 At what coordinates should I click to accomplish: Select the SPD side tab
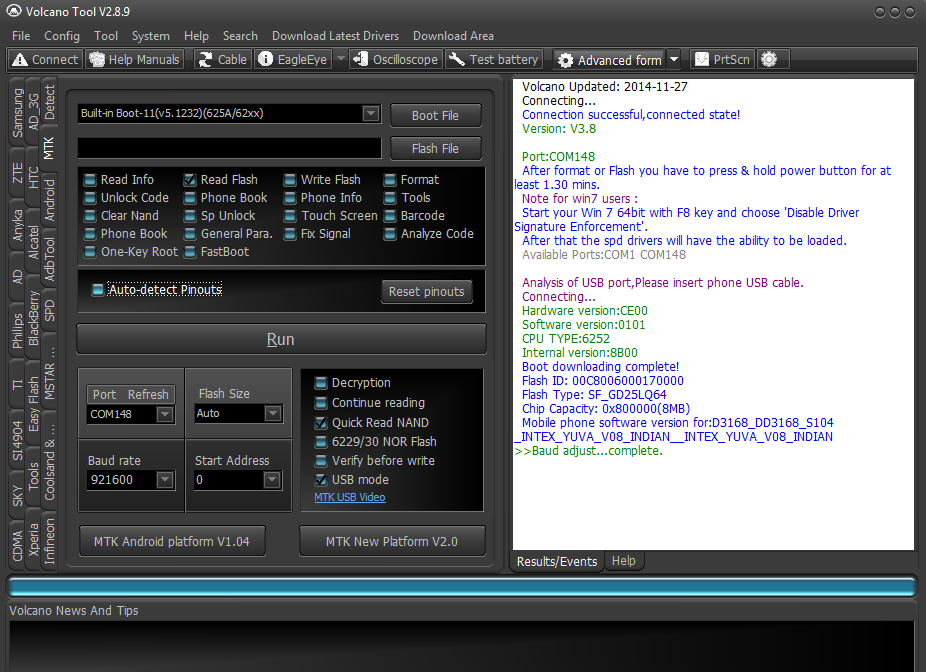click(49, 311)
